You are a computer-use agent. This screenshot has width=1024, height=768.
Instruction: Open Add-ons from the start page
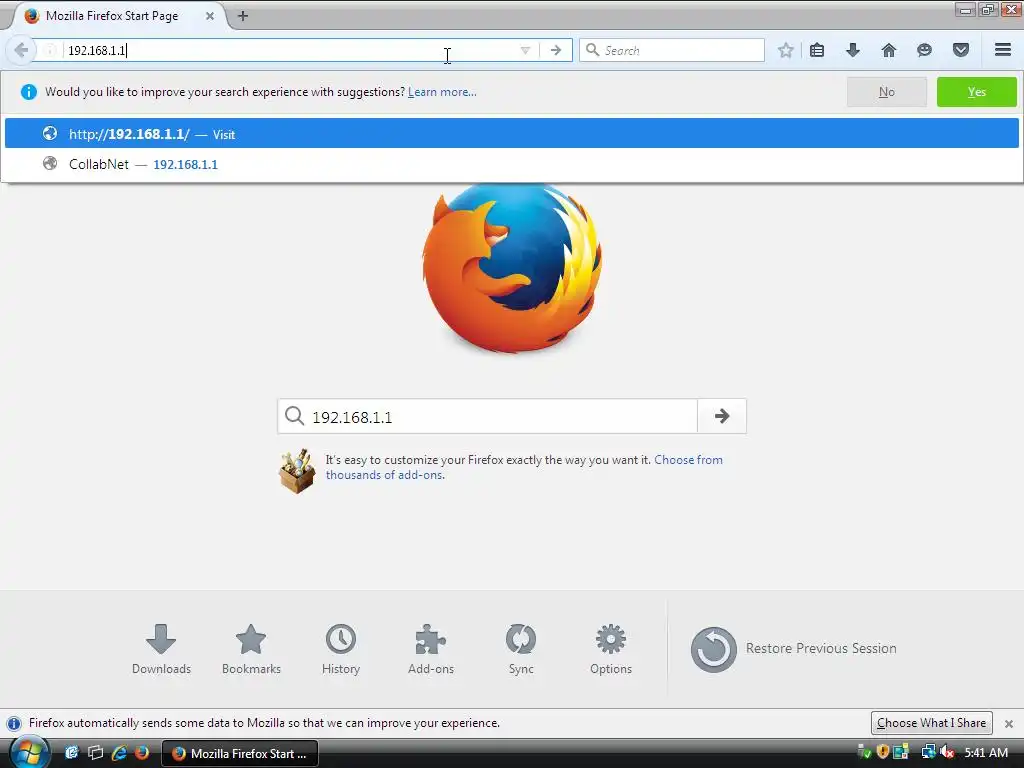pos(430,649)
